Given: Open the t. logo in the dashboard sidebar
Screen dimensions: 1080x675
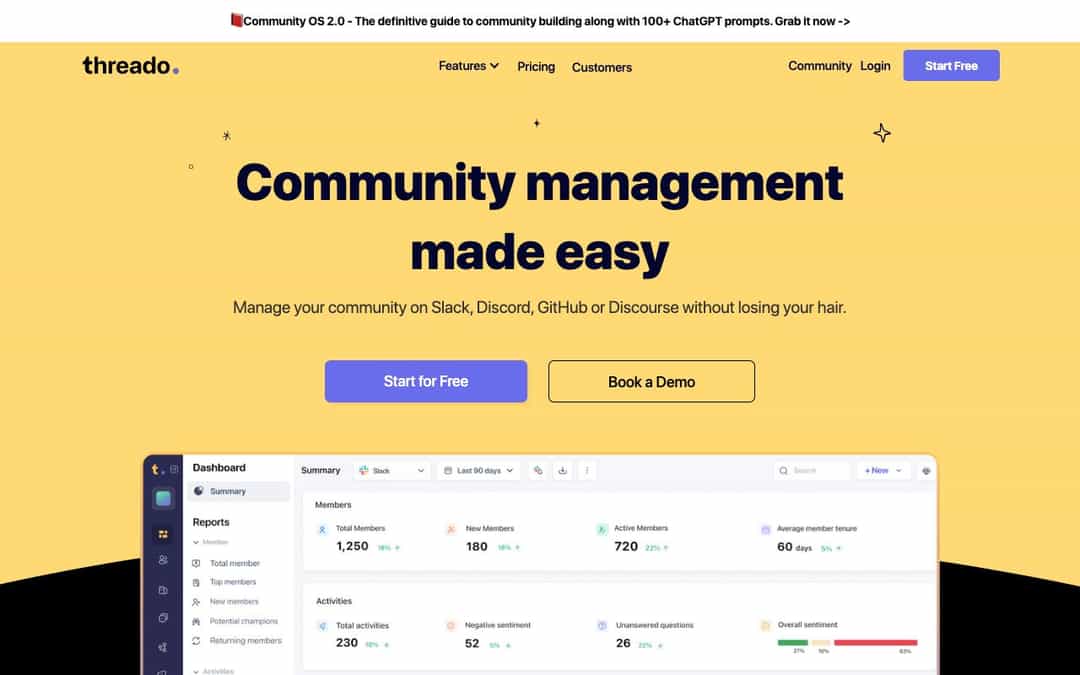Looking at the screenshot, I should tap(157, 469).
